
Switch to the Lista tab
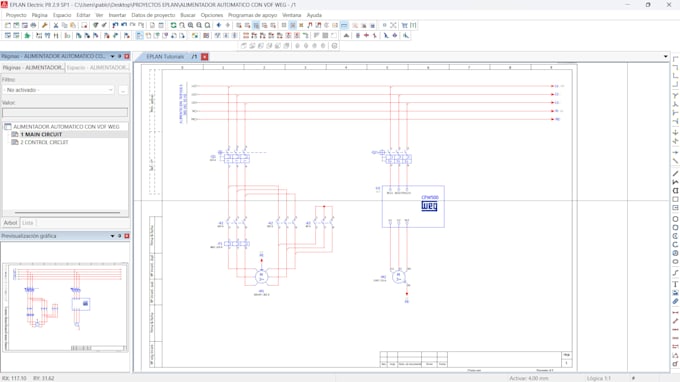click(x=28, y=223)
